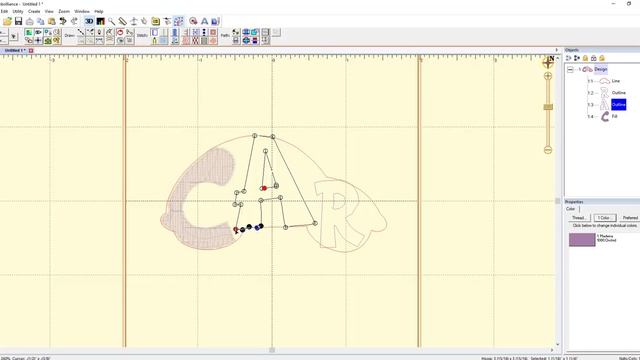Open the Color properties tab
The image size is (640, 360).
[x=571, y=209]
